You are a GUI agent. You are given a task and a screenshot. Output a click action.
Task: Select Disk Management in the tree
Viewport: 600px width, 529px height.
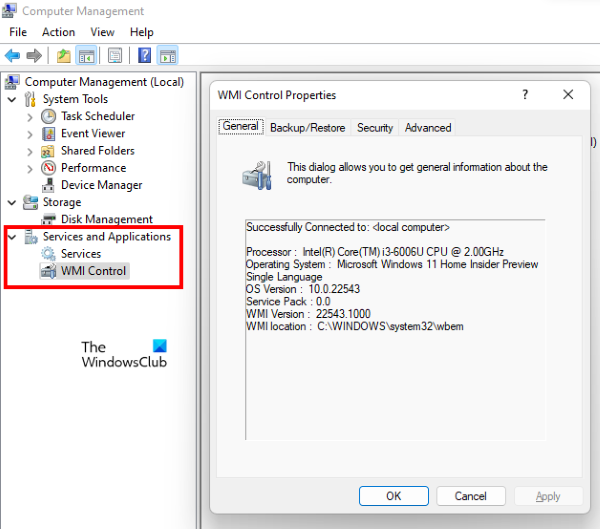[x=107, y=219]
